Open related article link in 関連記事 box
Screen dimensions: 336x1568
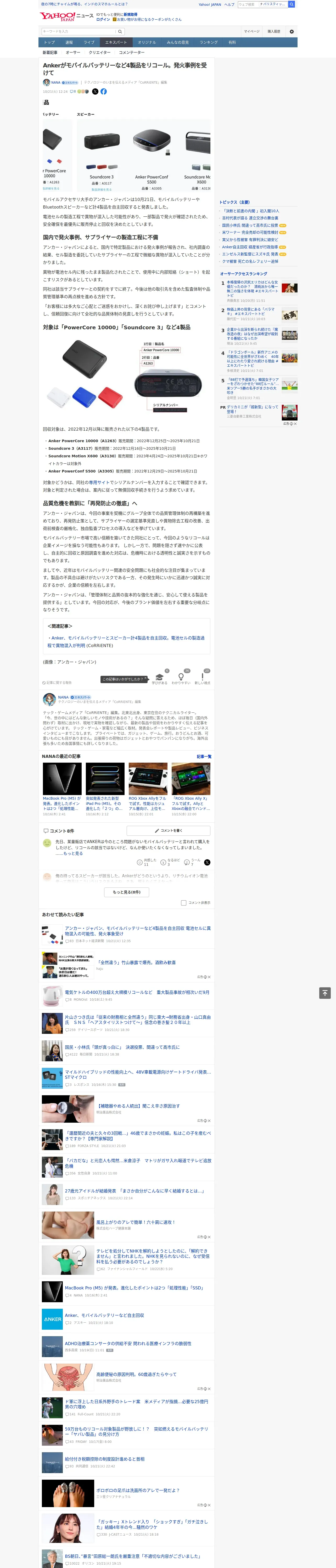point(126,642)
